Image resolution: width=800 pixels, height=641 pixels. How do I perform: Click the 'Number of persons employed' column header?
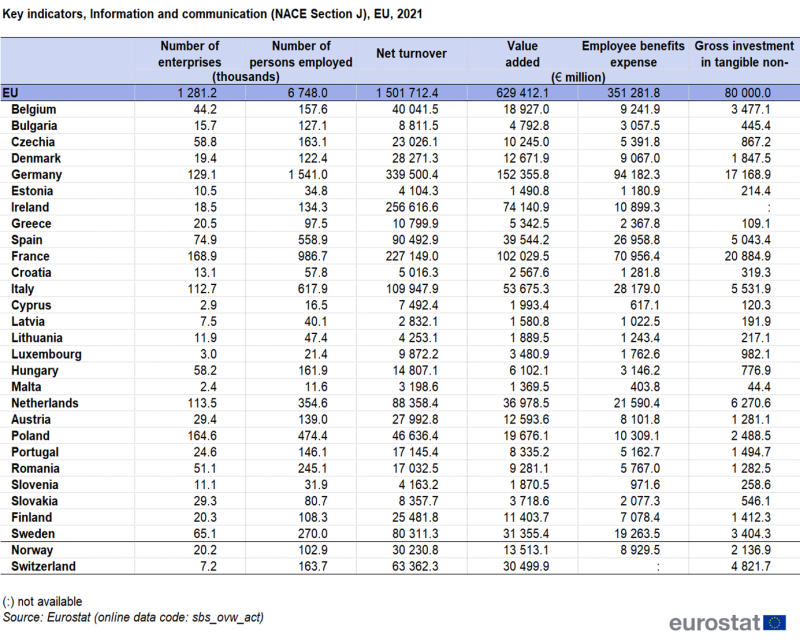(301, 54)
